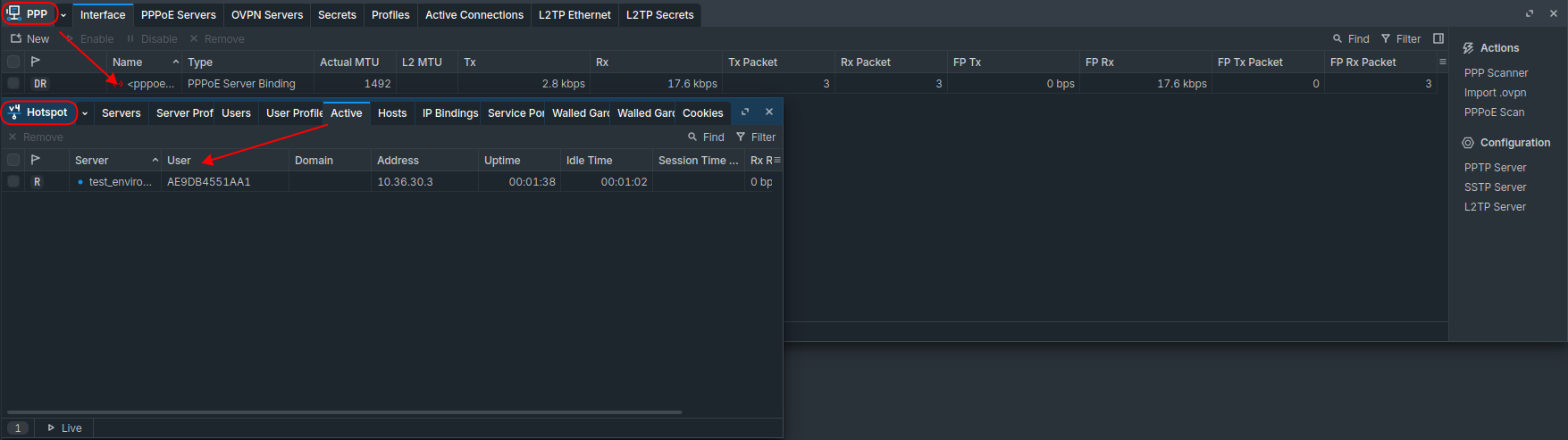Click New to add a PPP interface
This screenshot has height=440, width=1568.
[x=29, y=38]
